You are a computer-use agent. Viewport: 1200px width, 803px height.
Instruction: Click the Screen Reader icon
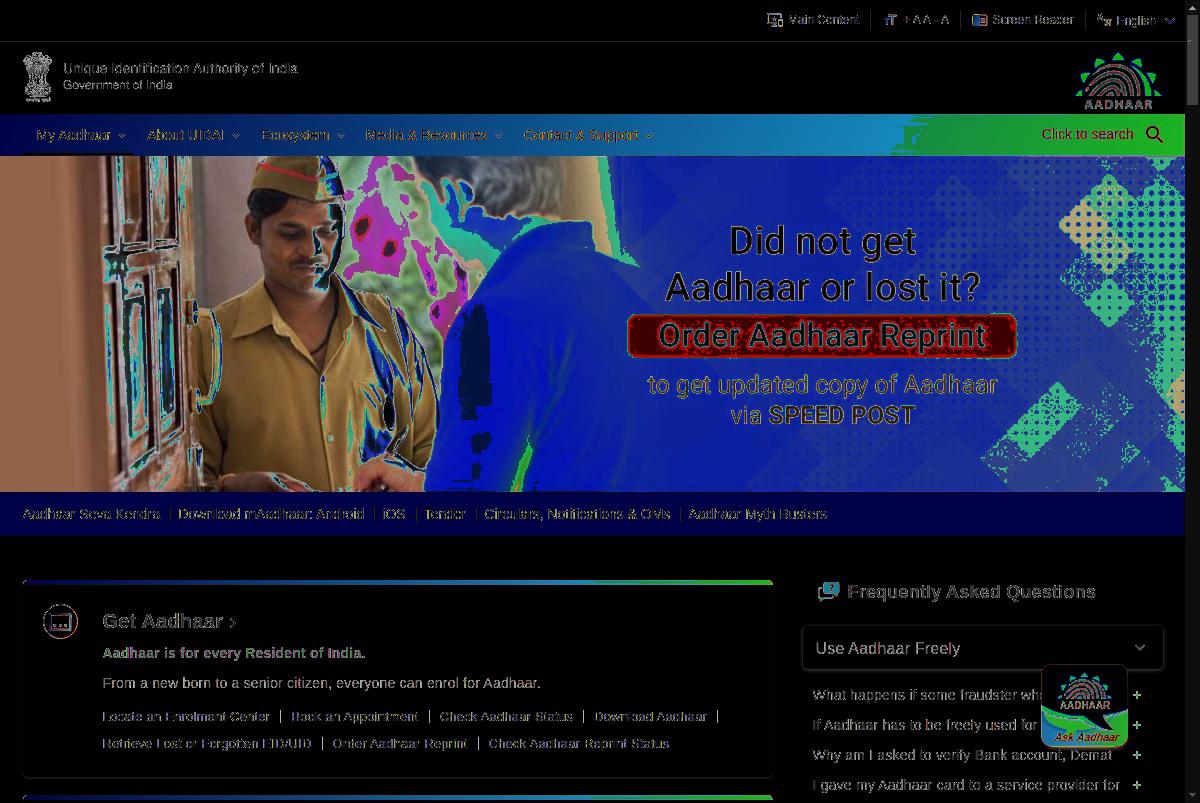(x=980, y=20)
